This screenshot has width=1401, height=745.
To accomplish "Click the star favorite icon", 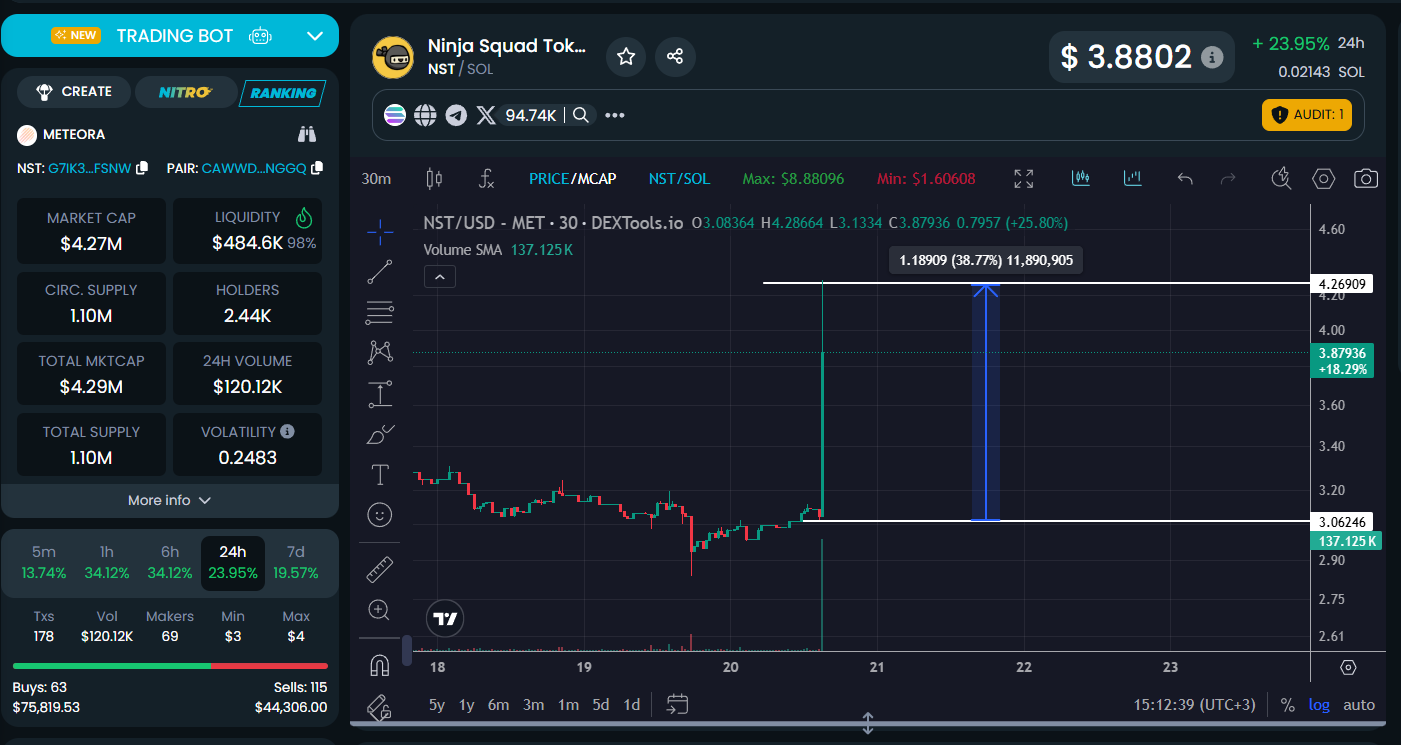I will pos(626,57).
